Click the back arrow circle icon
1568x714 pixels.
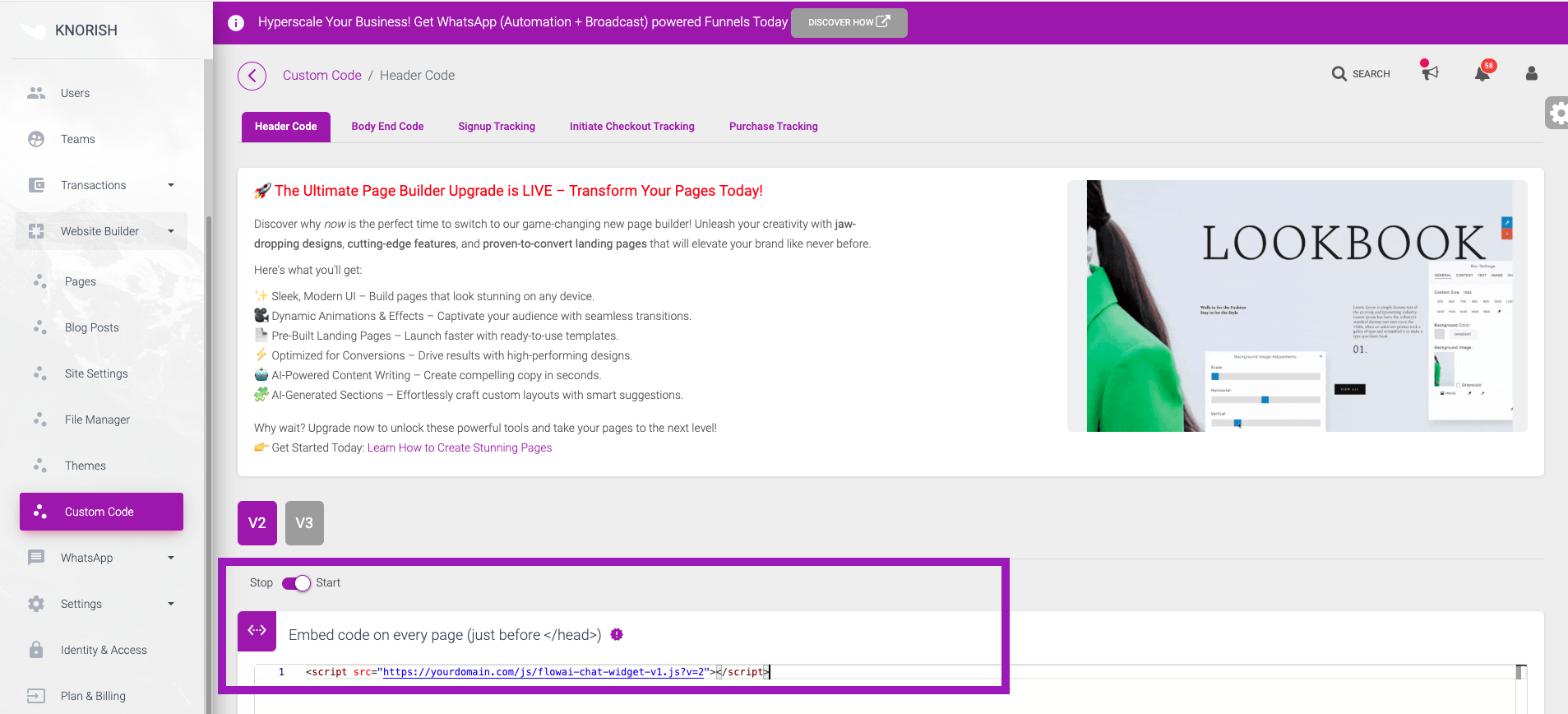point(252,76)
